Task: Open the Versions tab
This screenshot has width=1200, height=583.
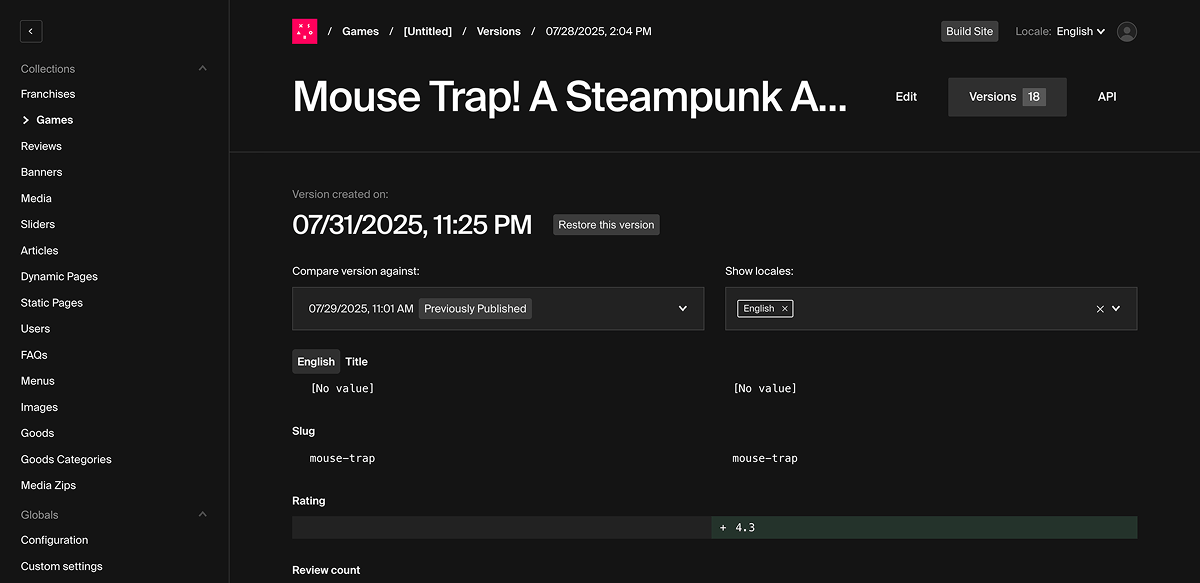Action: [1006, 97]
